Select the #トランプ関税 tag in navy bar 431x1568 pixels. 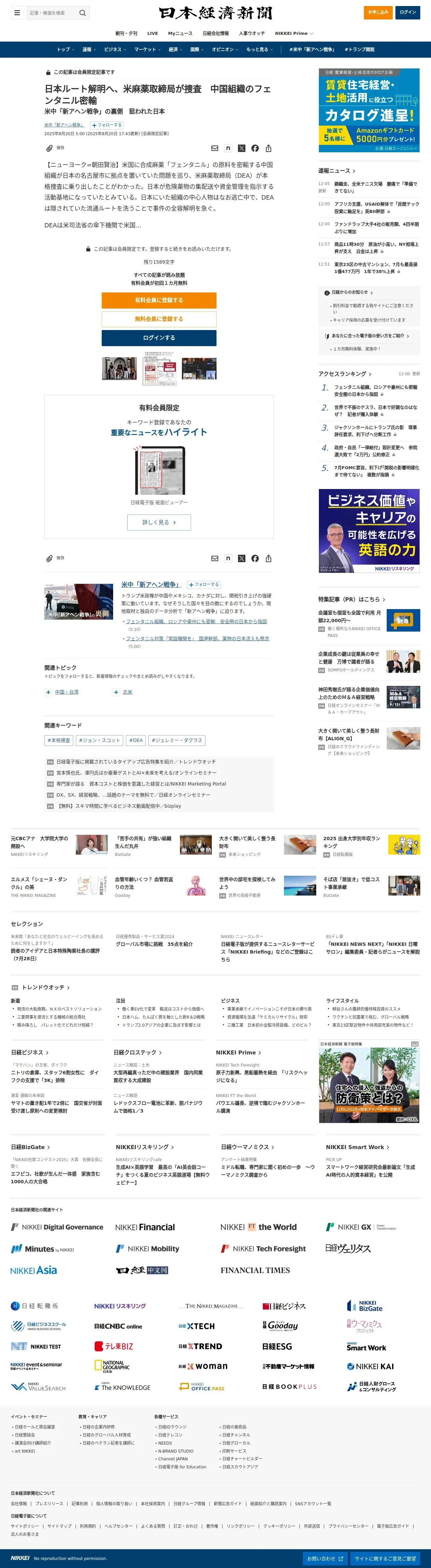(359, 49)
